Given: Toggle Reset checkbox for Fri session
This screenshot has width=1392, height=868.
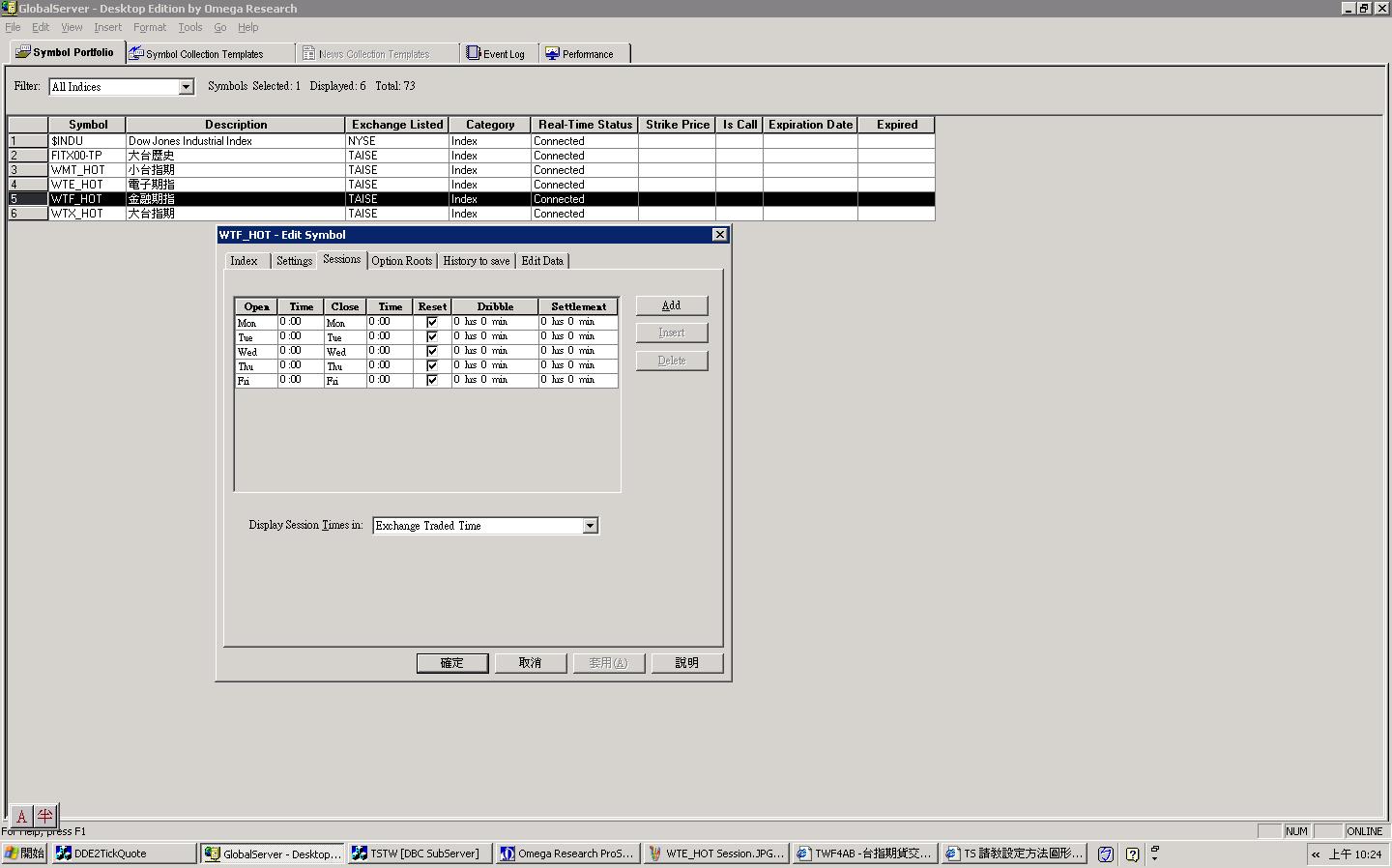Looking at the screenshot, I should click(432, 380).
